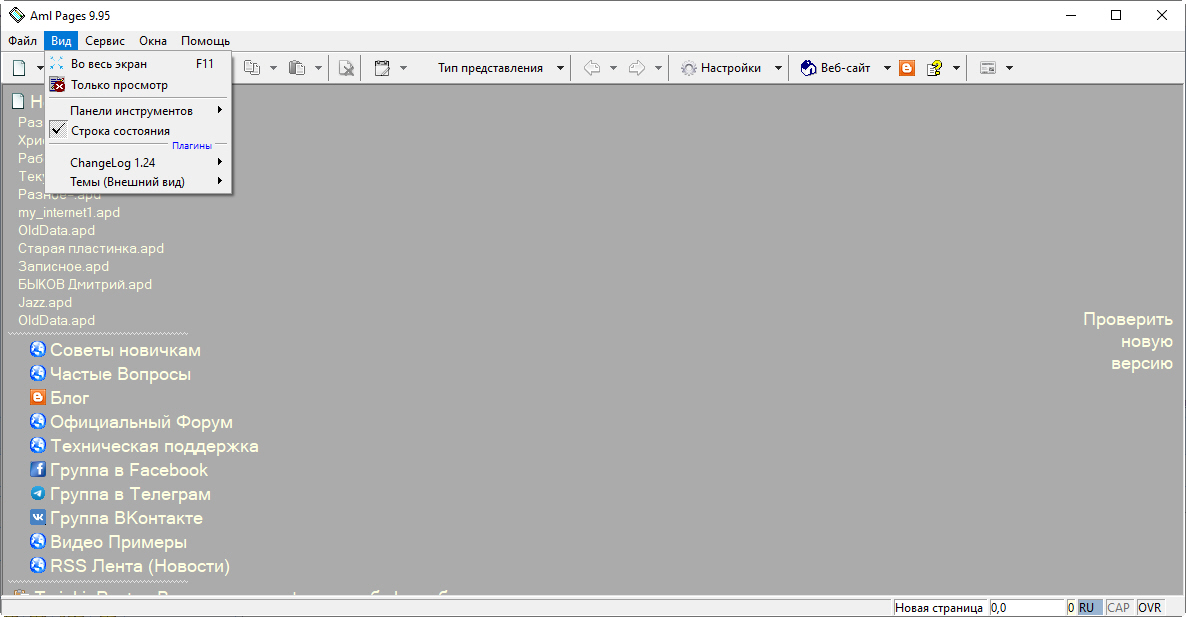Click the Веб-сайт globe icon
1186x617 pixels.
pyautogui.click(x=809, y=68)
